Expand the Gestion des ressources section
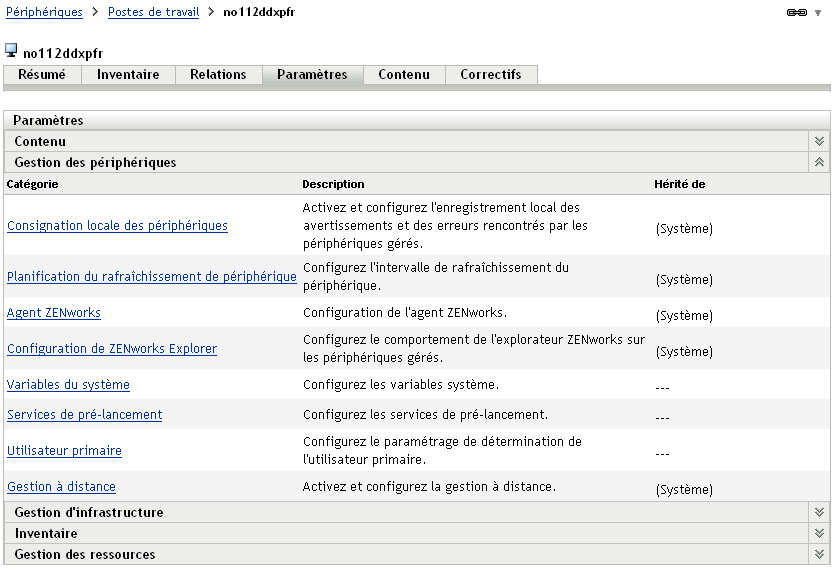This screenshot has width=839, height=576. pos(819,554)
